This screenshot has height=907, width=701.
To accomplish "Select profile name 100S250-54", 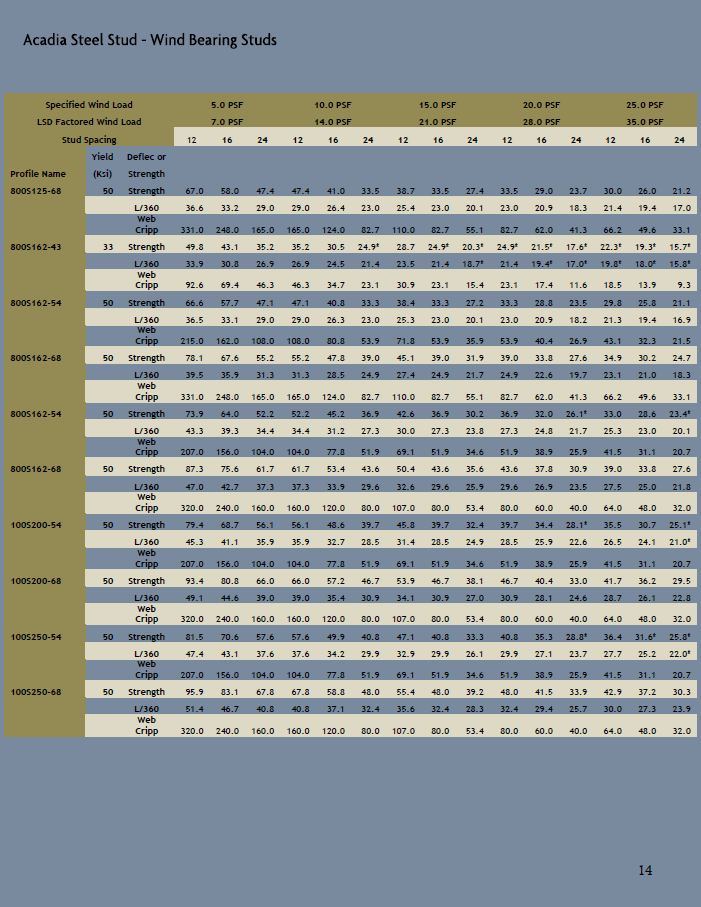I will pos(36,637).
